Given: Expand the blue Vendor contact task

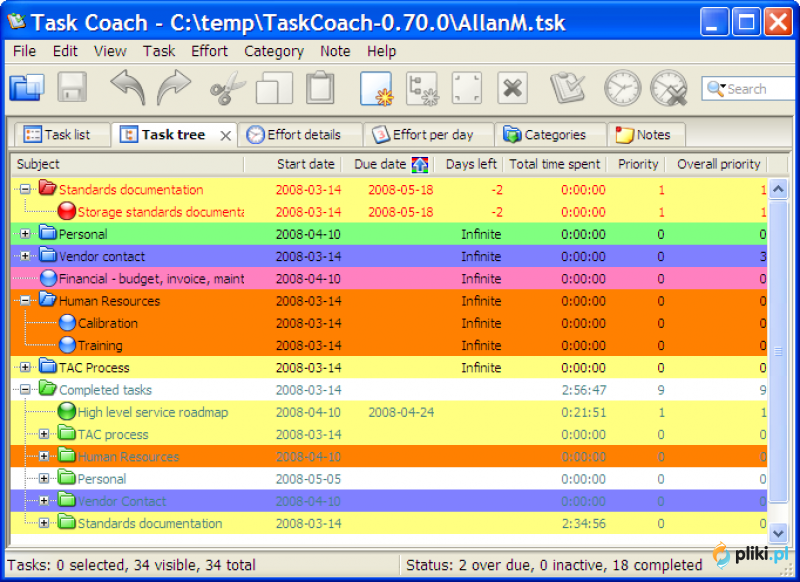Looking at the screenshot, I should click(25, 256).
